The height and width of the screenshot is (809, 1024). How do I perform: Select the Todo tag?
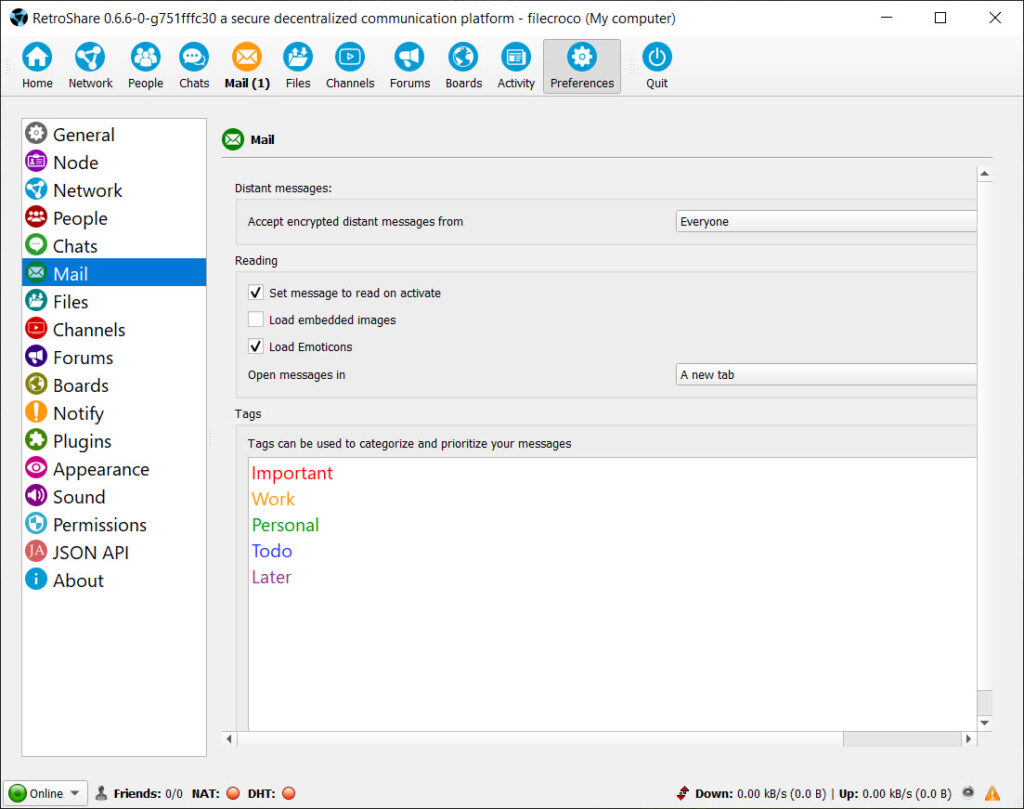272,551
